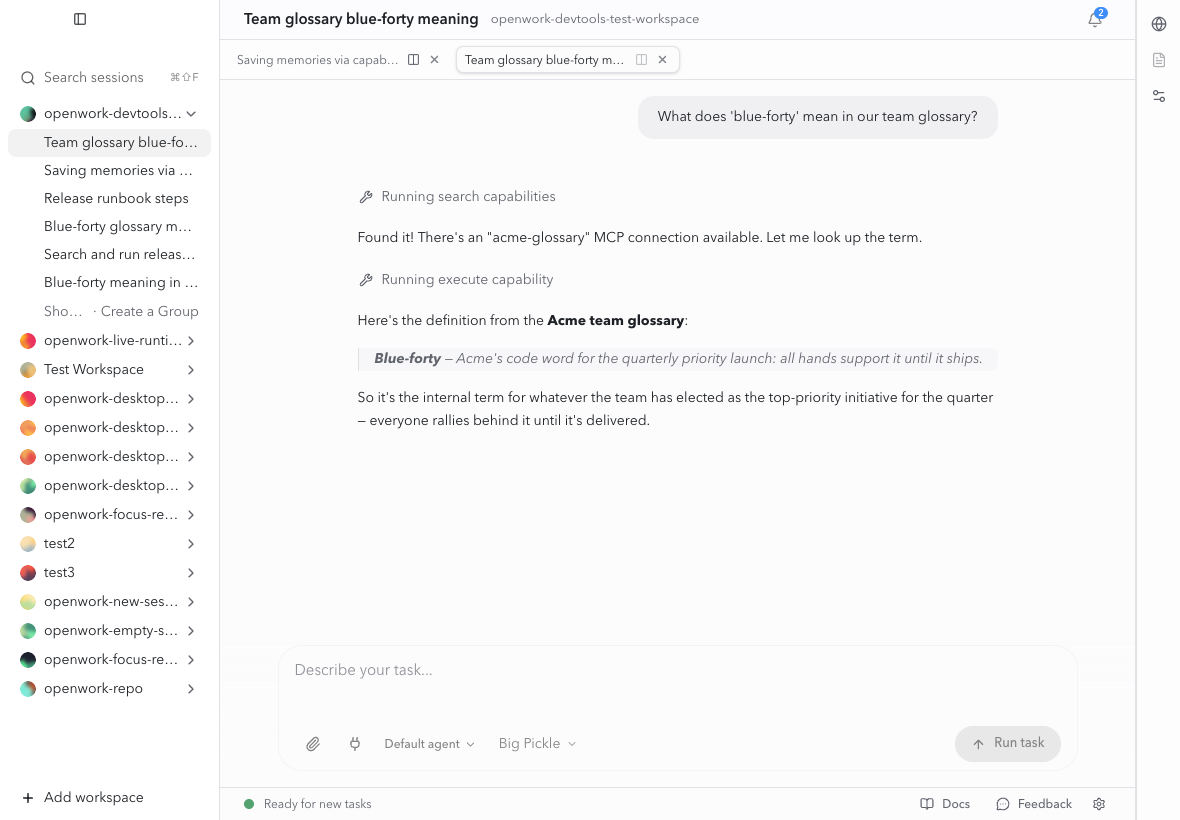Switch to Team glossary blue-forty tab

[x=544, y=60]
